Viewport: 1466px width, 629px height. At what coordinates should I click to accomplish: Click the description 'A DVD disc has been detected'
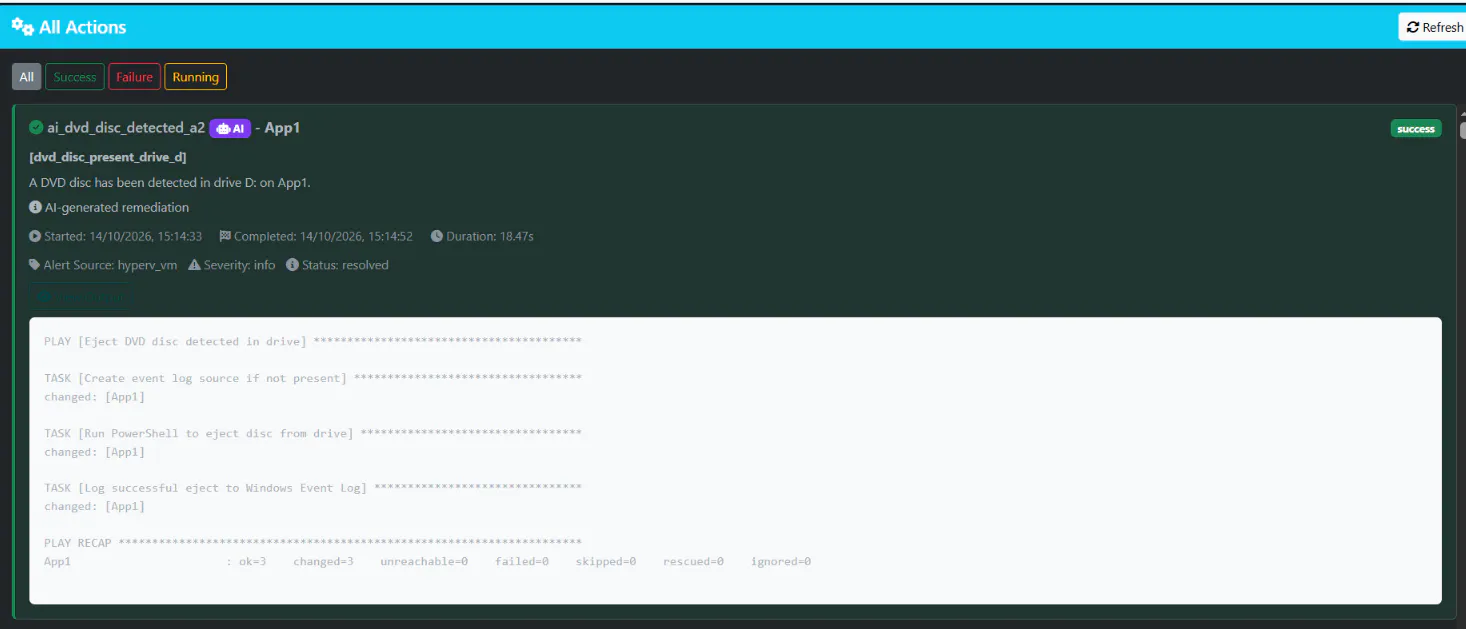[x=170, y=183]
